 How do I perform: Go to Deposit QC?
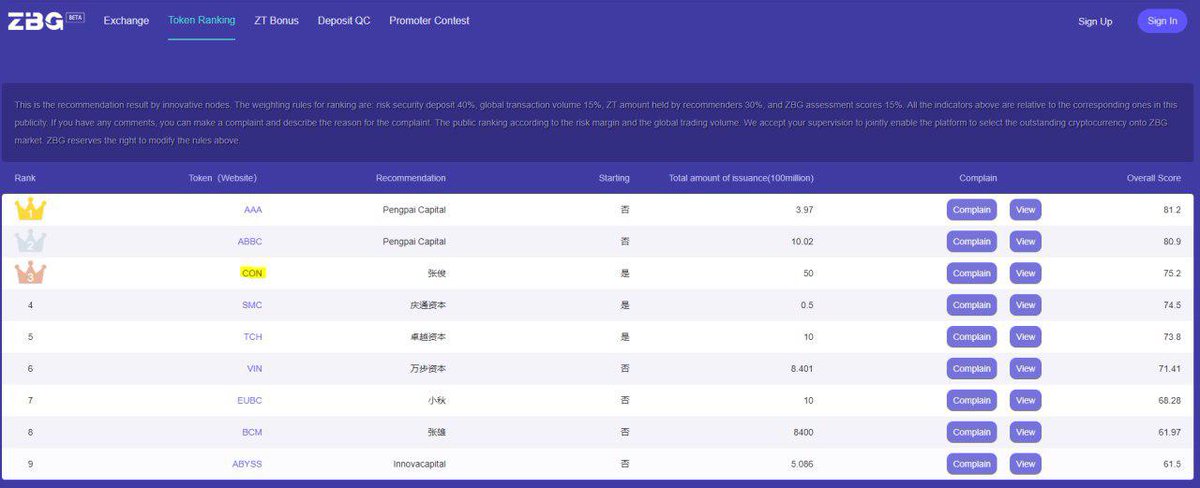[344, 20]
